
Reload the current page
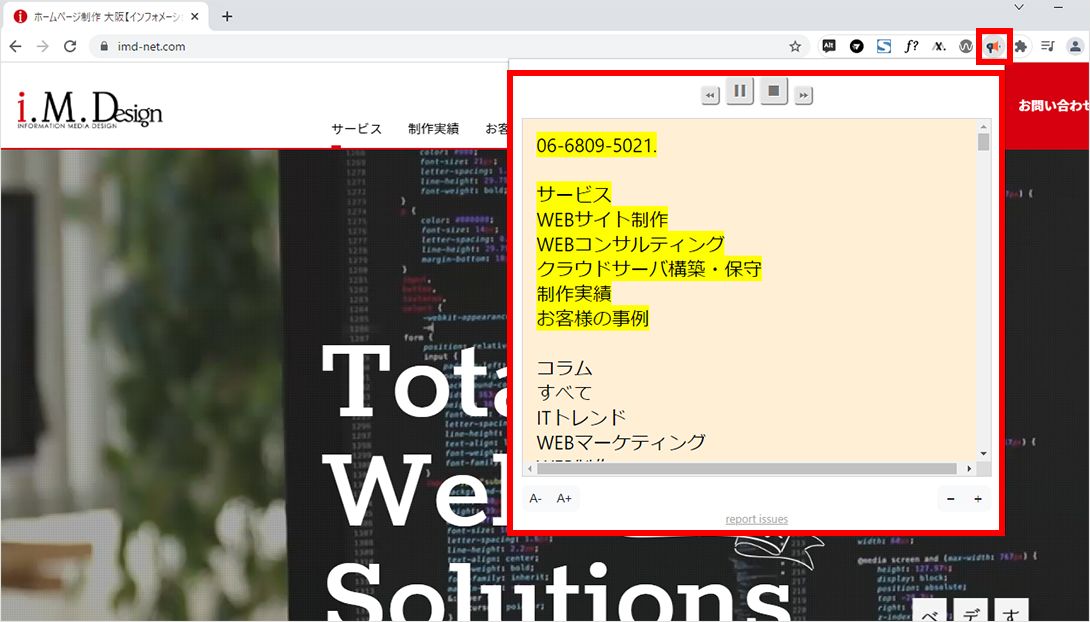(x=70, y=47)
